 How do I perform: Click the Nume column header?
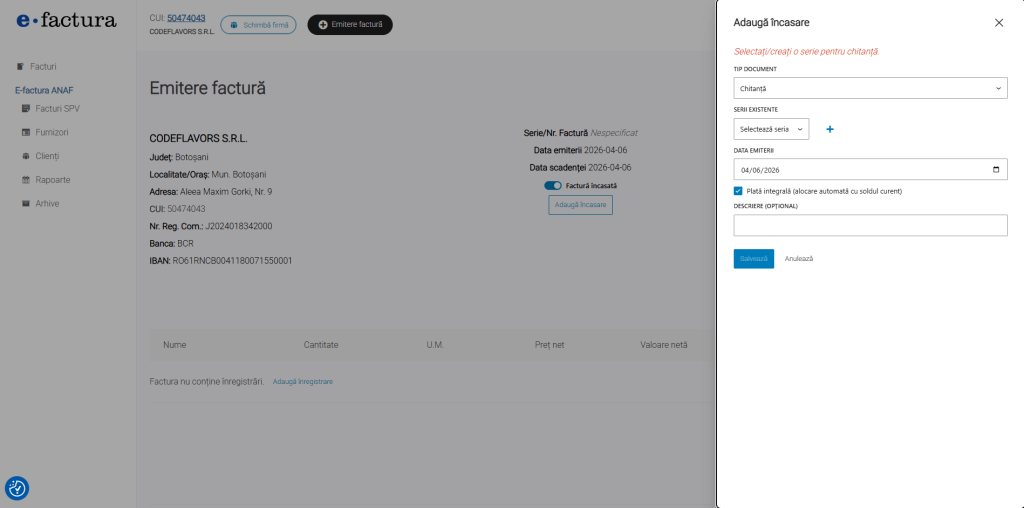(x=174, y=345)
